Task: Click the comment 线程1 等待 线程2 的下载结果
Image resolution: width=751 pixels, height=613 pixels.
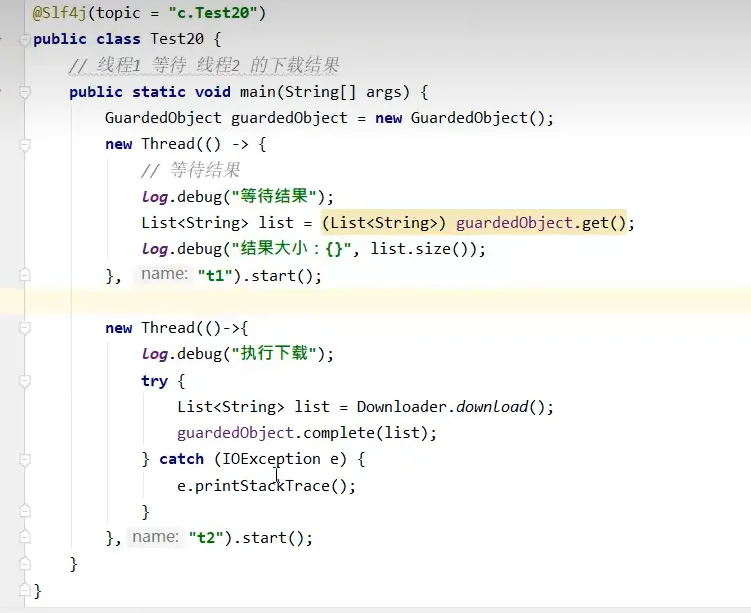Action: 205,66
